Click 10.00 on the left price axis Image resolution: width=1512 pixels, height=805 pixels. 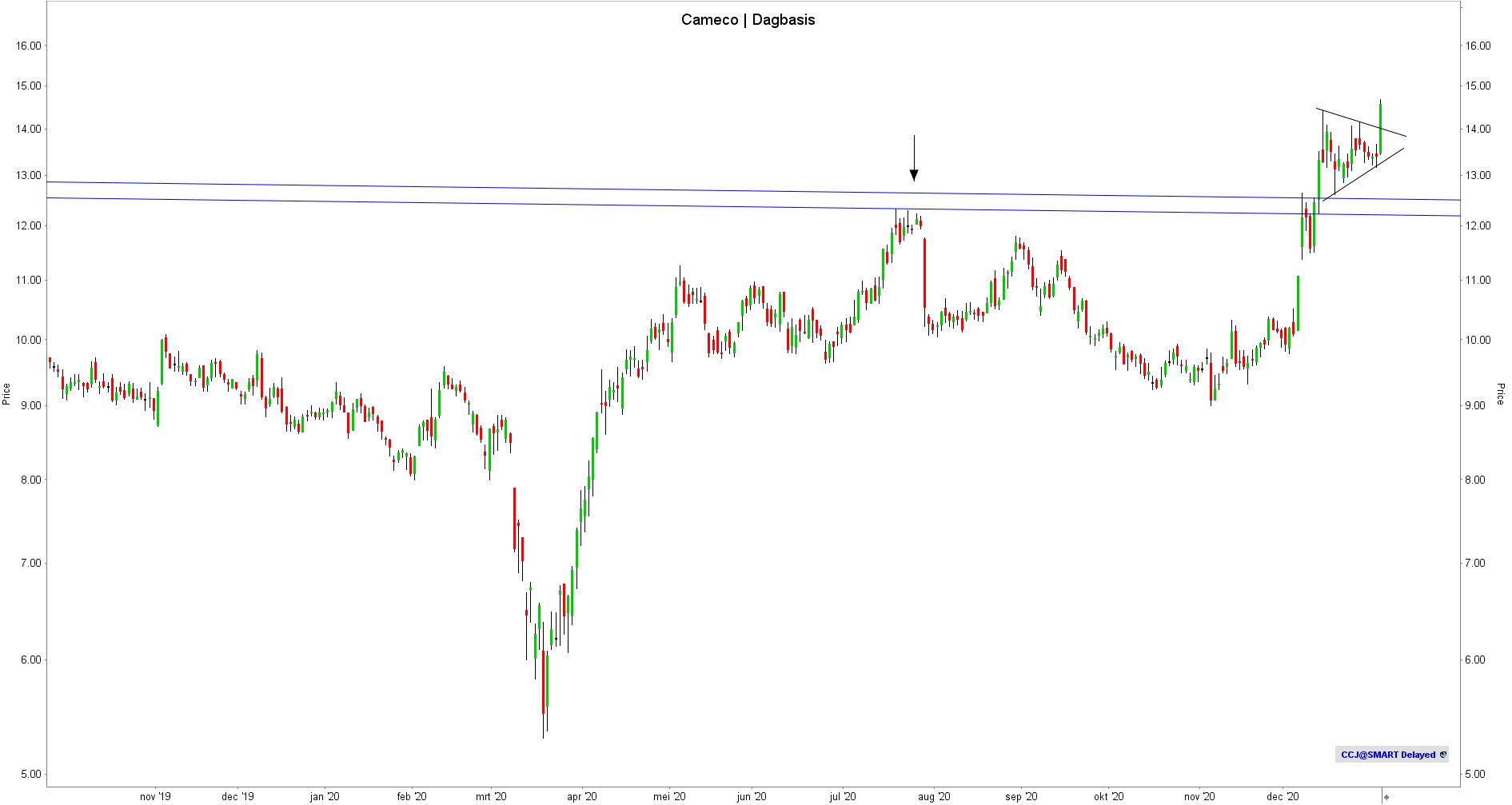pos(29,340)
